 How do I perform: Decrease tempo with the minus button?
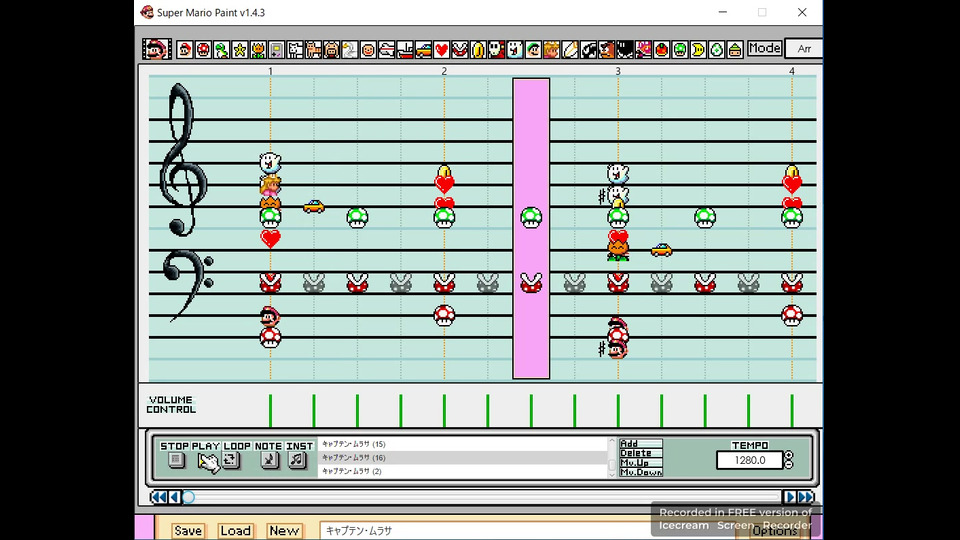(789, 465)
